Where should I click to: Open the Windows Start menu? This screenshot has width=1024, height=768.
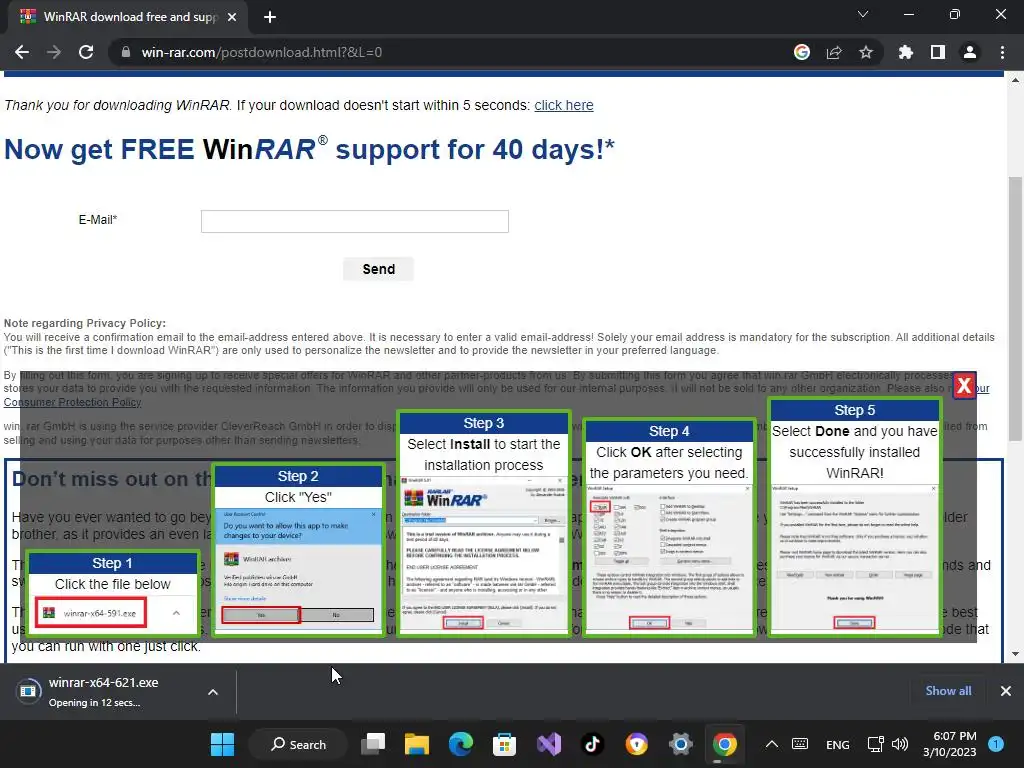[x=222, y=744]
